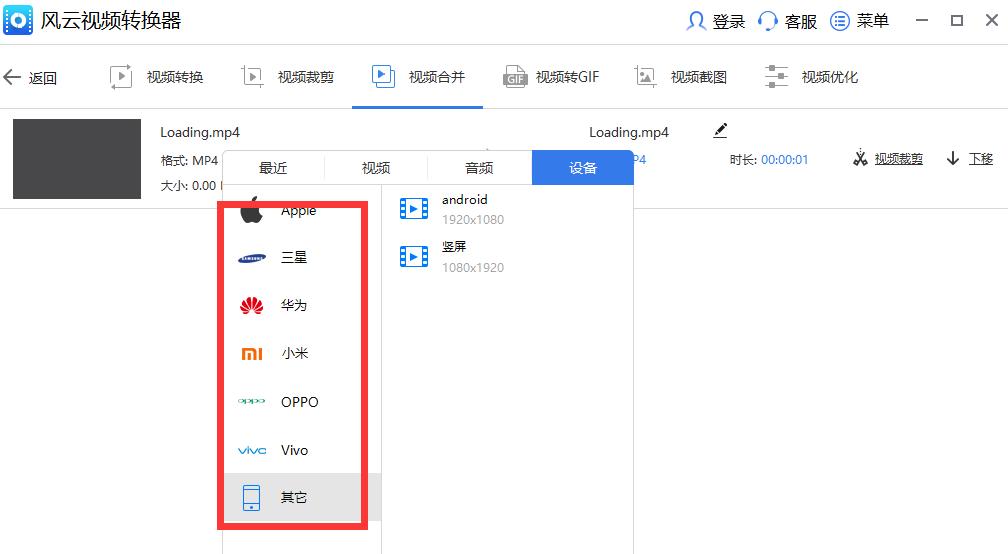
Task: Choose the 其它 device category
Action: (302, 497)
